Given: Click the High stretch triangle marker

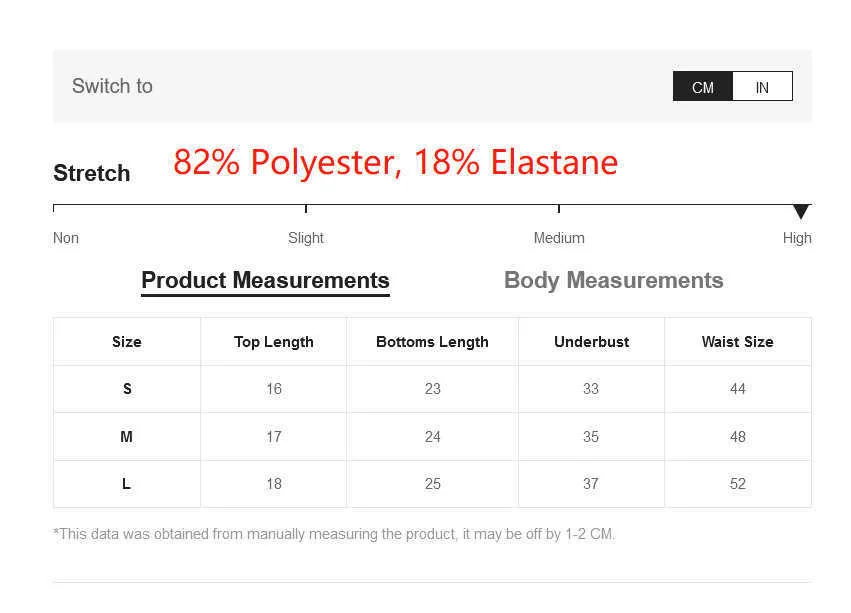Looking at the screenshot, I should coord(801,211).
